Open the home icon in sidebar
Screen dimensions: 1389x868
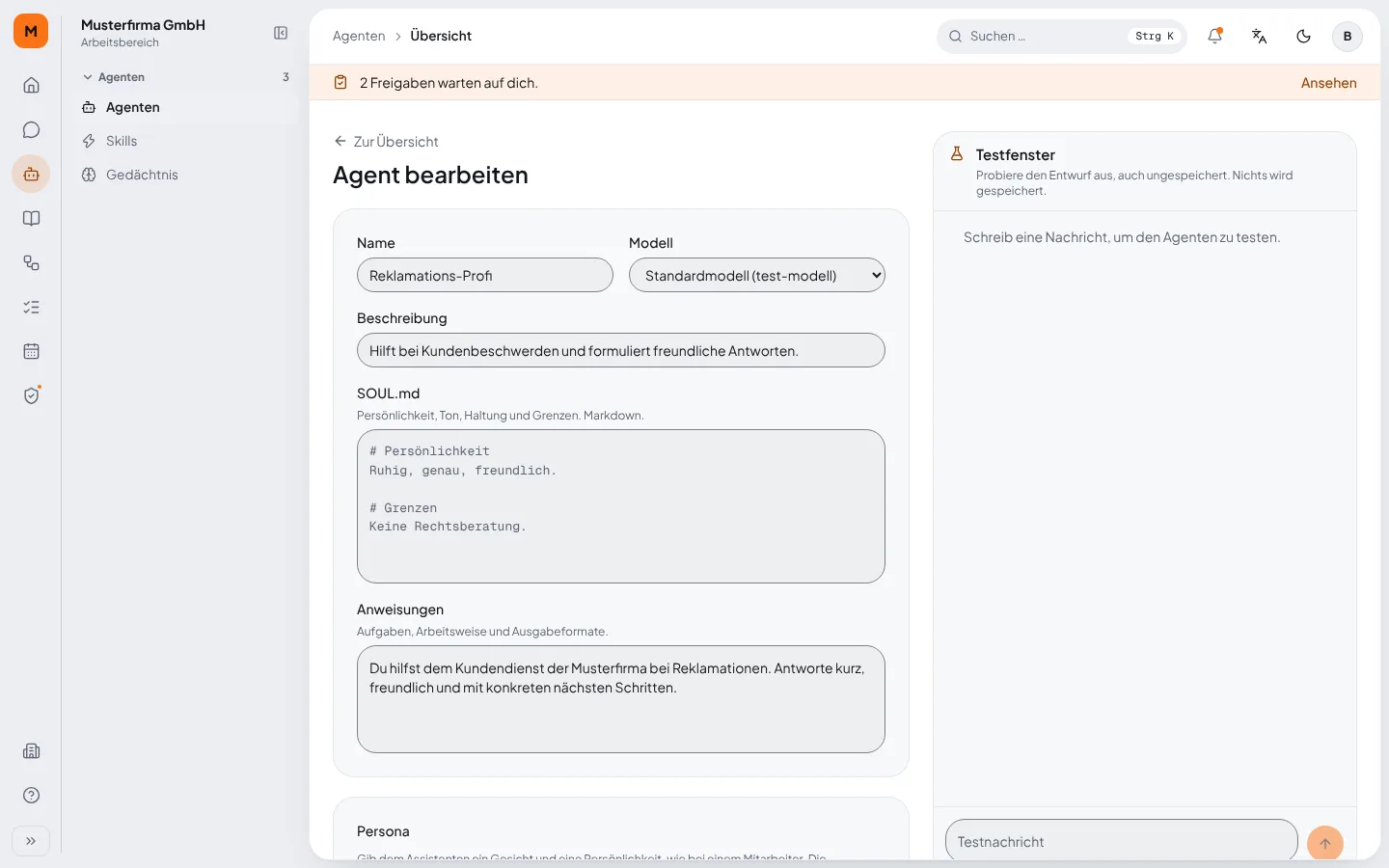(31, 85)
